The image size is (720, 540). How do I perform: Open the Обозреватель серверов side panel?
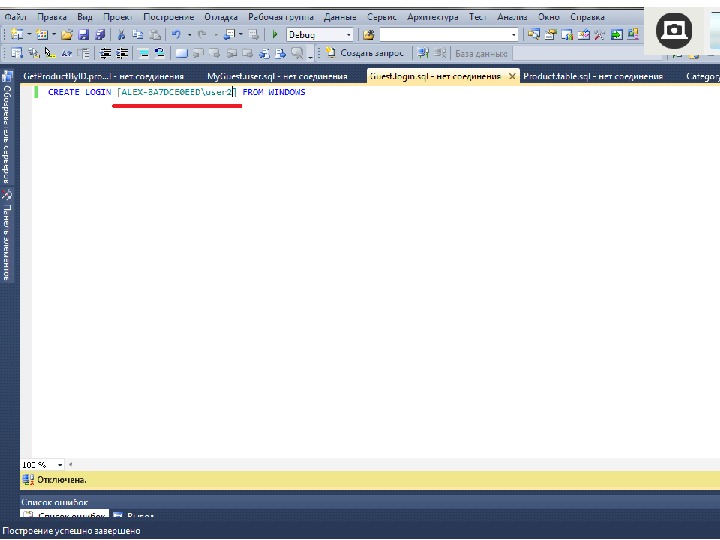pos(7,127)
